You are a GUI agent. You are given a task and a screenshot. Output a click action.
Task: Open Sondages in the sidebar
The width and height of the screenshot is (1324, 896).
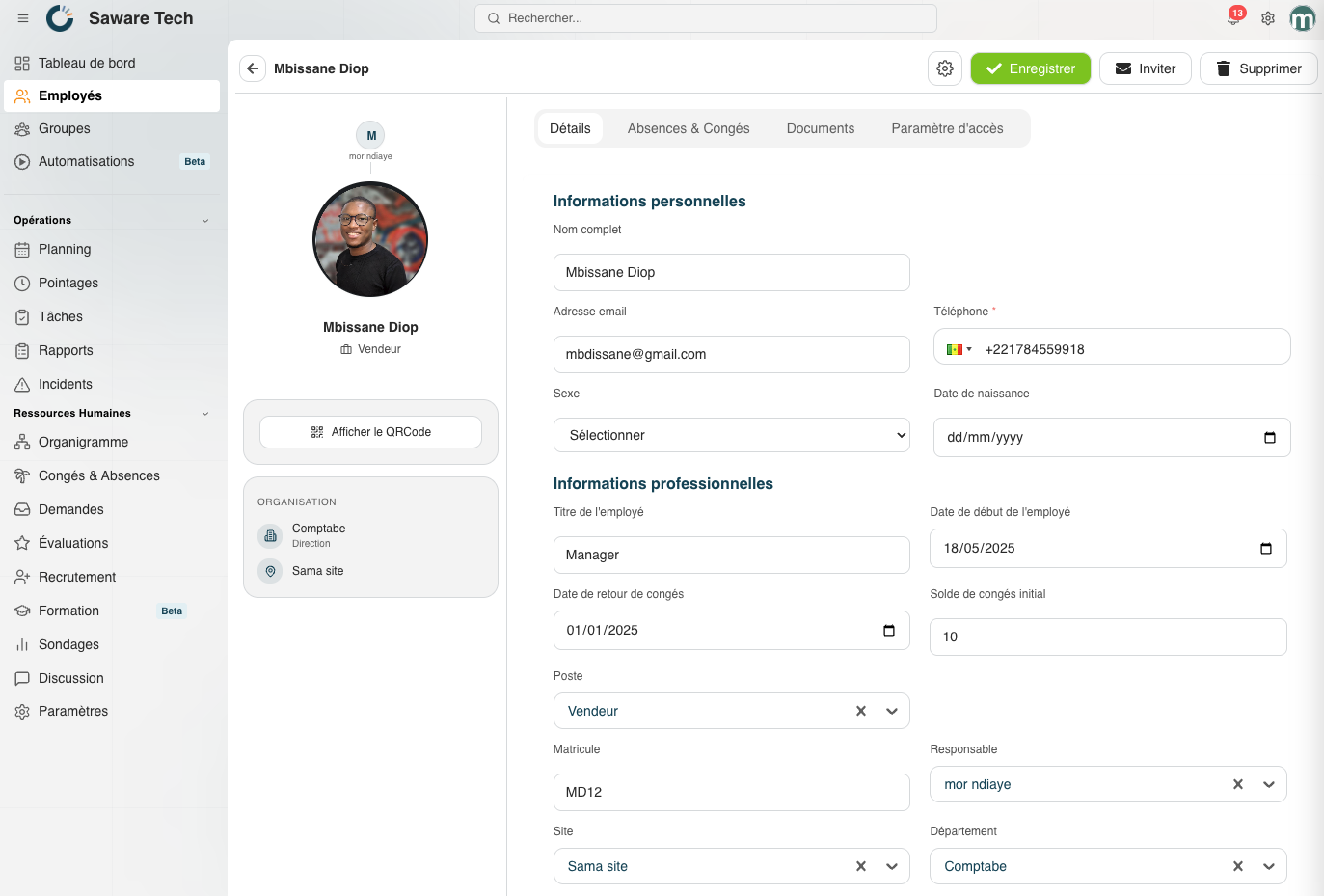coord(112,644)
